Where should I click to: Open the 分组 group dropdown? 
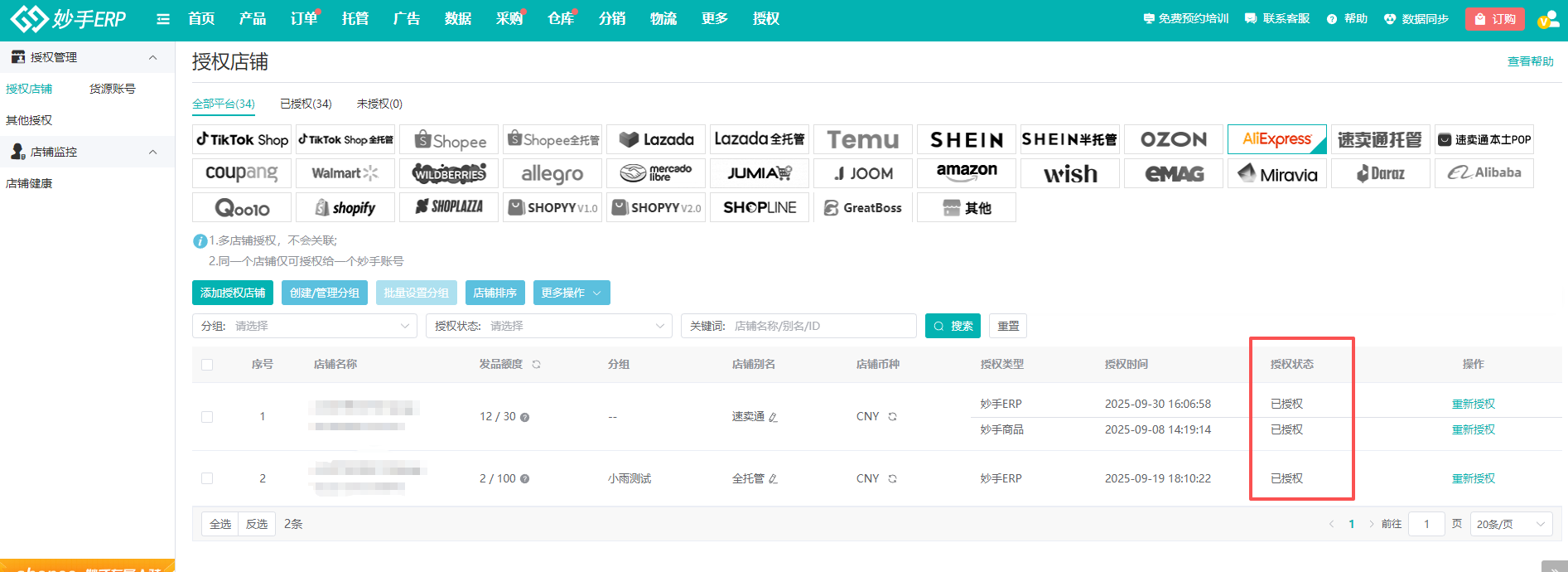point(304,326)
